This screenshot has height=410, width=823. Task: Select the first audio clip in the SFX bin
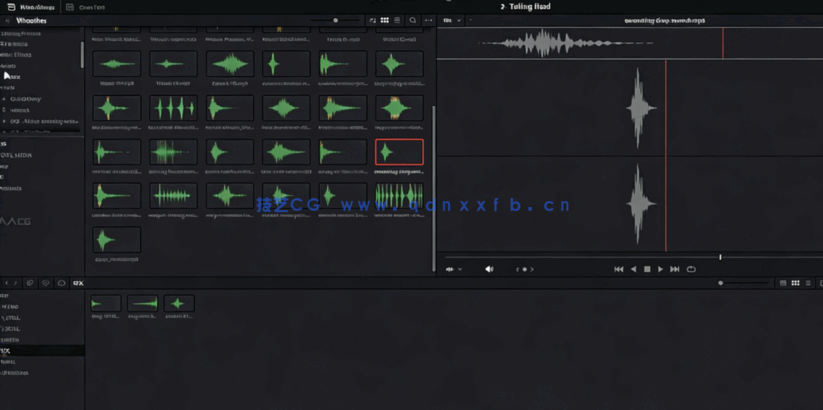point(106,303)
